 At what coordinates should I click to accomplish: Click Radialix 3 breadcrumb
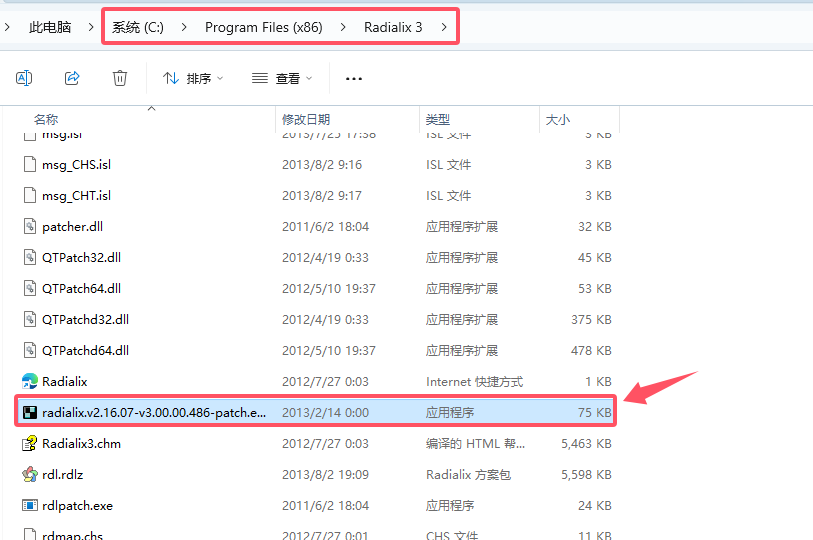(393, 27)
